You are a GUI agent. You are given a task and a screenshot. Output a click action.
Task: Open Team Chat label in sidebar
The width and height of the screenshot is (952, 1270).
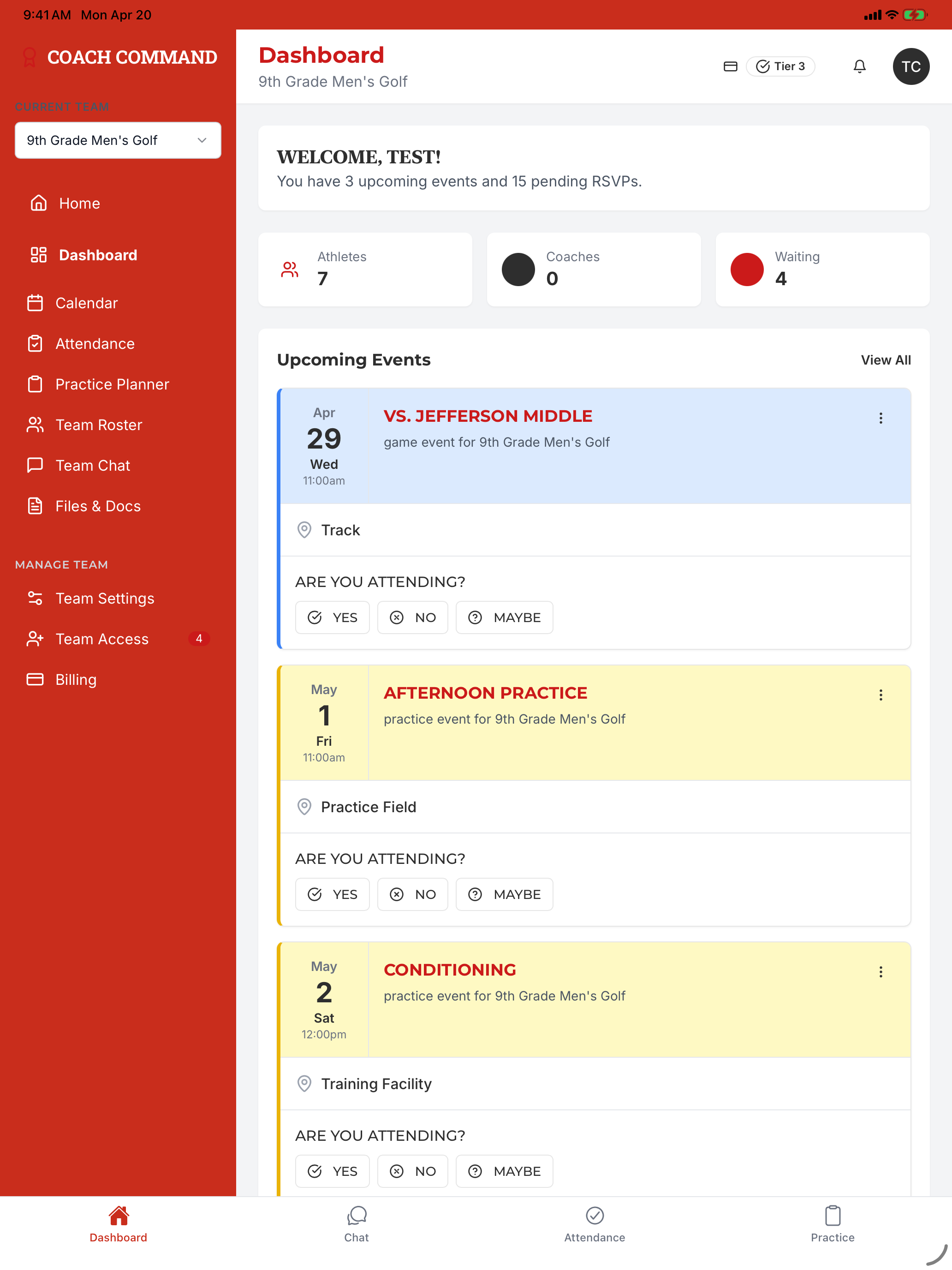tap(93, 466)
